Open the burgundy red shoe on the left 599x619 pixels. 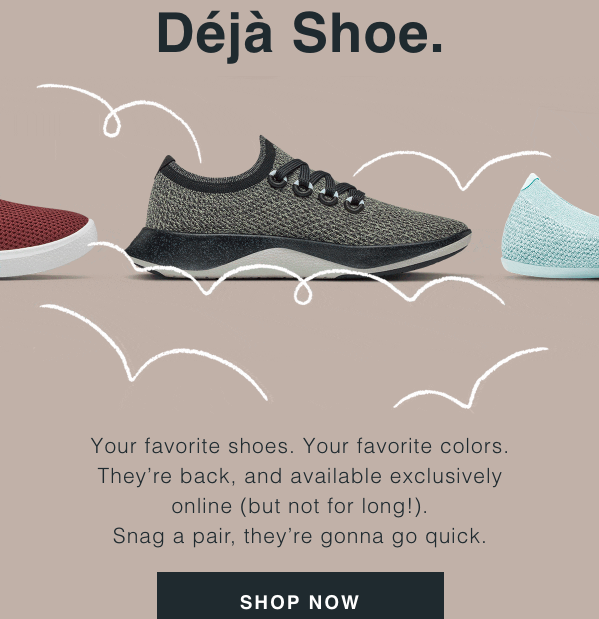click(47, 239)
